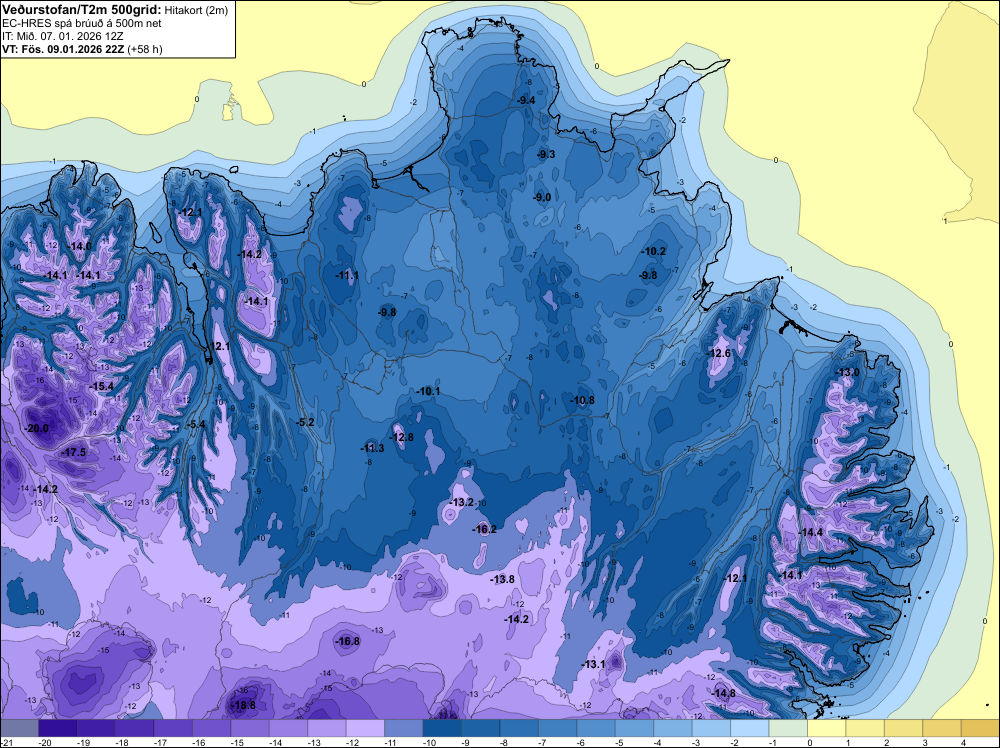
Task: Click the -13.2 temperature label
Action: [x=462, y=502]
